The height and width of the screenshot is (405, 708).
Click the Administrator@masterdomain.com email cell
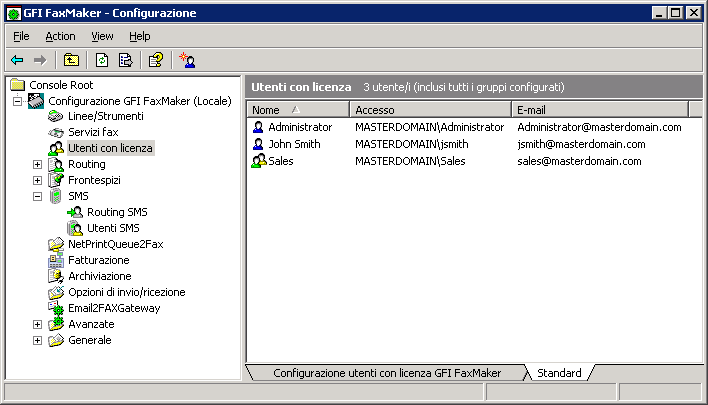pos(599,127)
